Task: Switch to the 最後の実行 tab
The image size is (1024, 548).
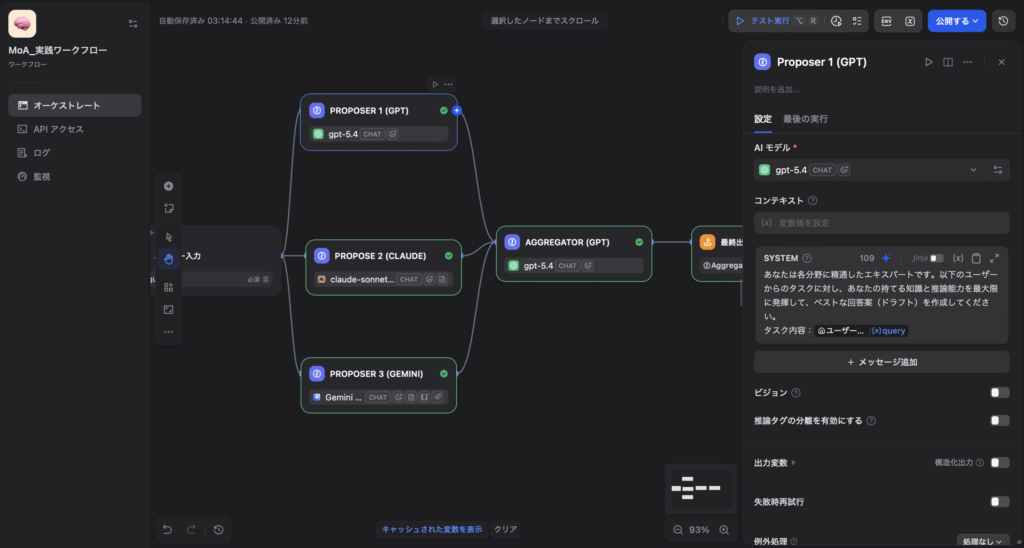Action: coord(805,119)
